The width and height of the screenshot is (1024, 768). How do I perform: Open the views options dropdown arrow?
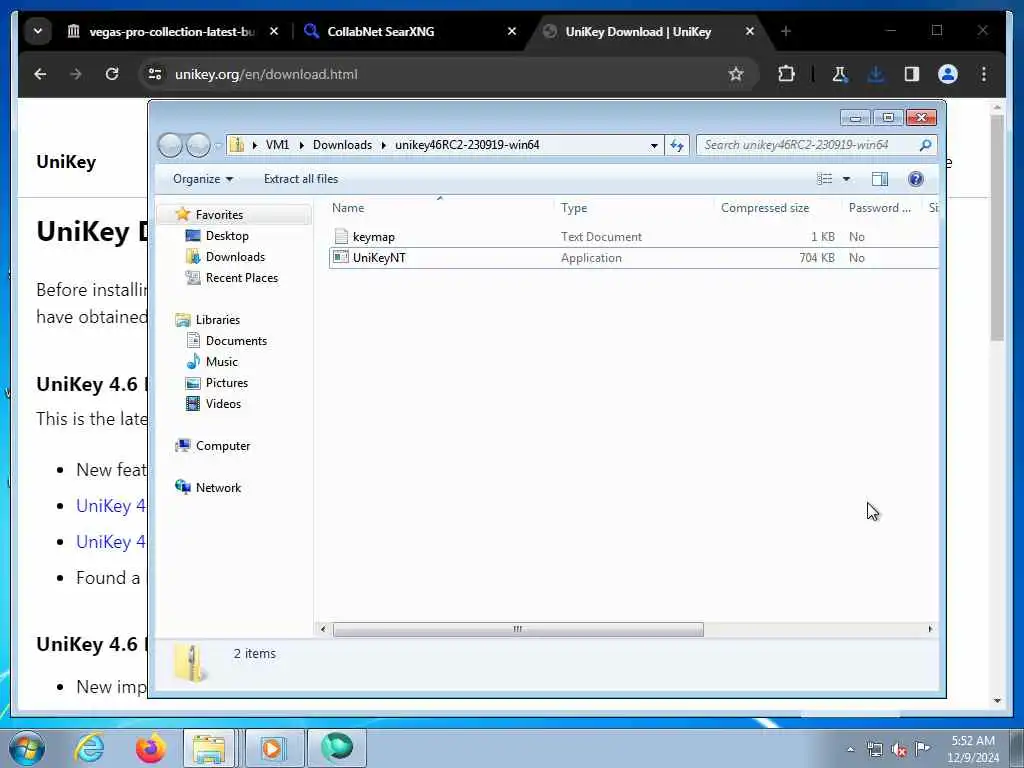point(846,179)
